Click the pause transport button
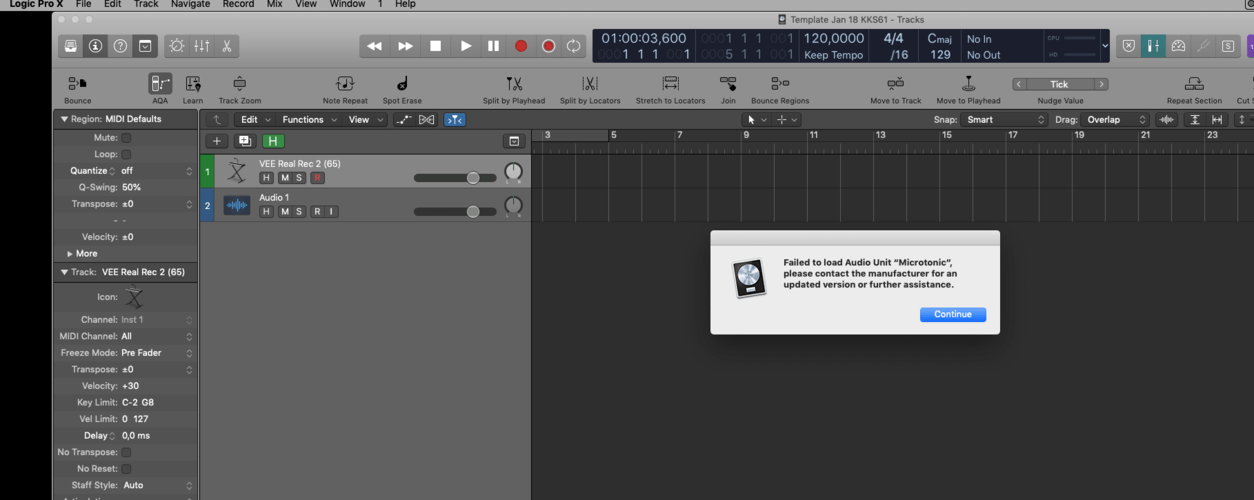Screen dimensions: 1254x500 coord(493,46)
